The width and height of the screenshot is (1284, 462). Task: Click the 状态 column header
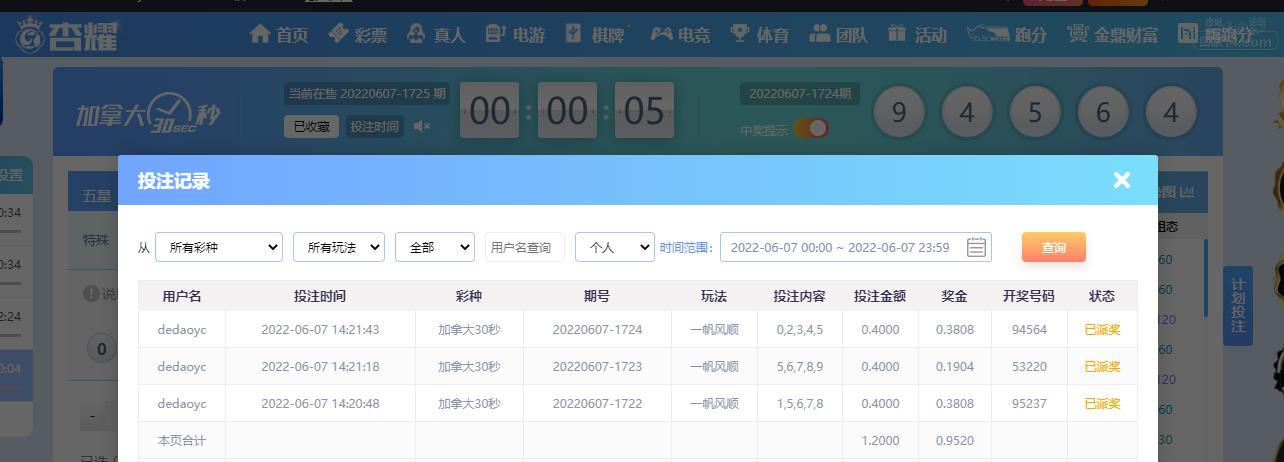(1102, 296)
